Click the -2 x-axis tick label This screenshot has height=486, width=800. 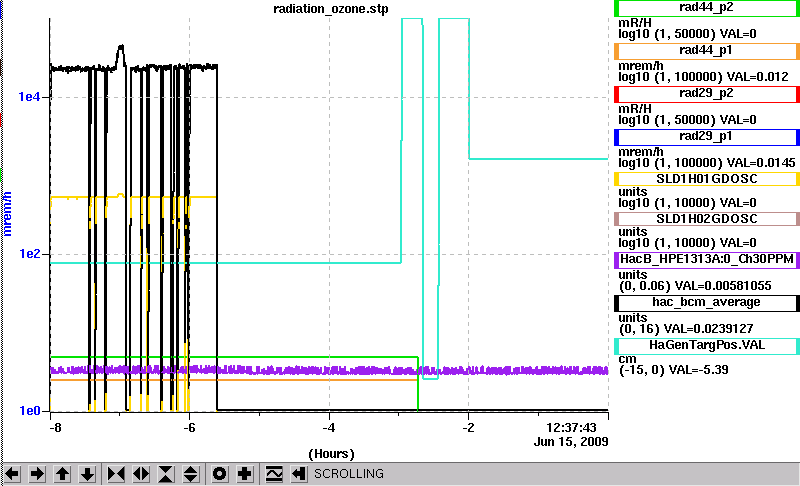(468, 427)
